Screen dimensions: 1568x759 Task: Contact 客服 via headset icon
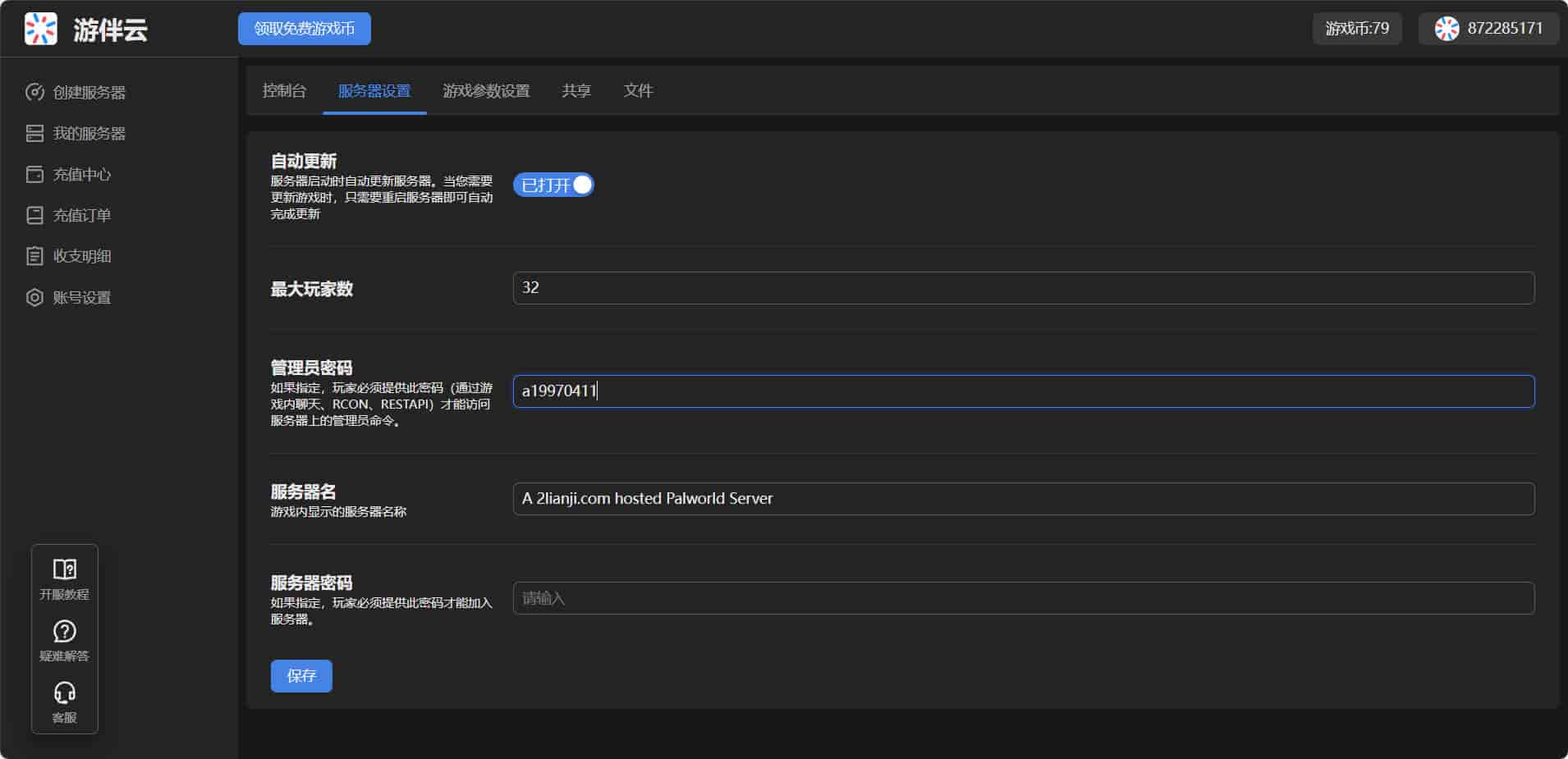64,702
